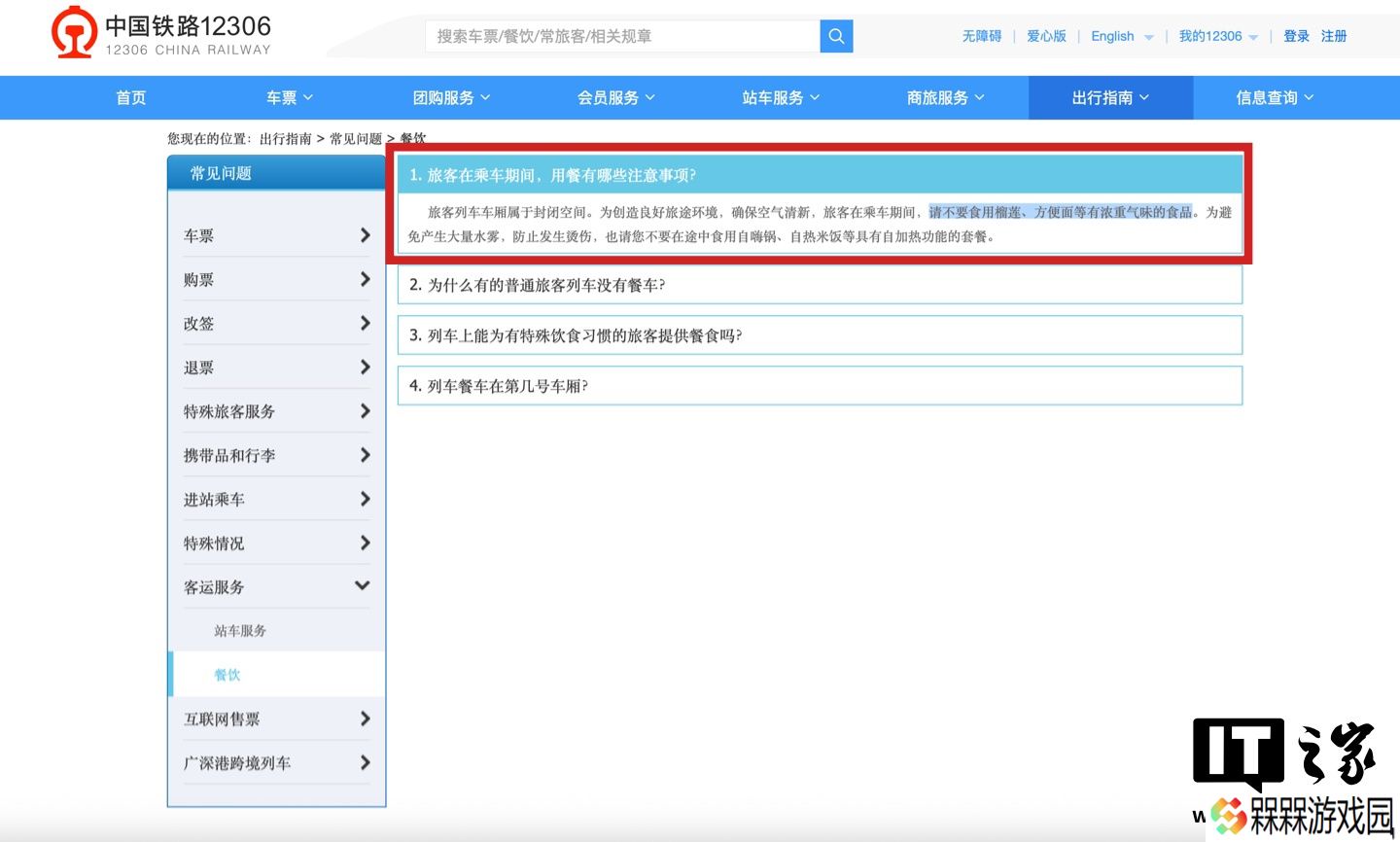Click 常见问题 in the breadcrumb

[356, 139]
